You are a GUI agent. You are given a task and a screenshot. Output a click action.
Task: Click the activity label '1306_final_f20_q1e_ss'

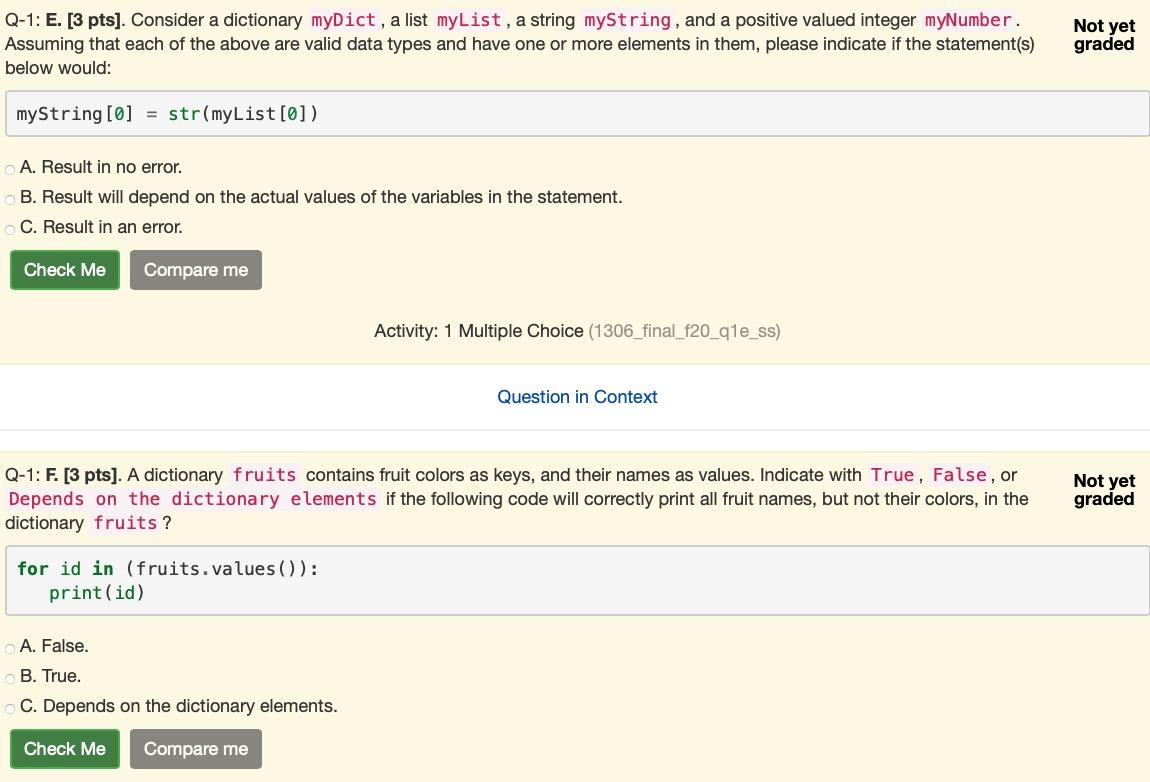(x=685, y=331)
